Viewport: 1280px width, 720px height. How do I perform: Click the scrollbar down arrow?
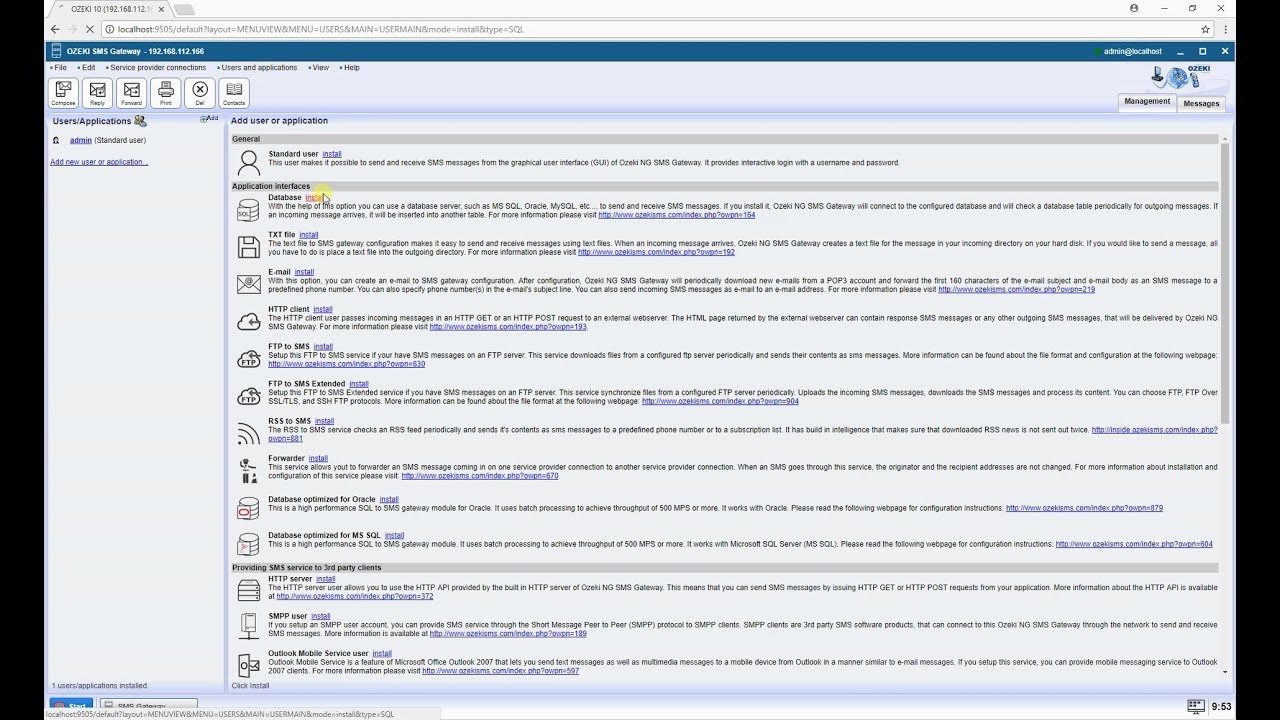tap(1226, 673)
